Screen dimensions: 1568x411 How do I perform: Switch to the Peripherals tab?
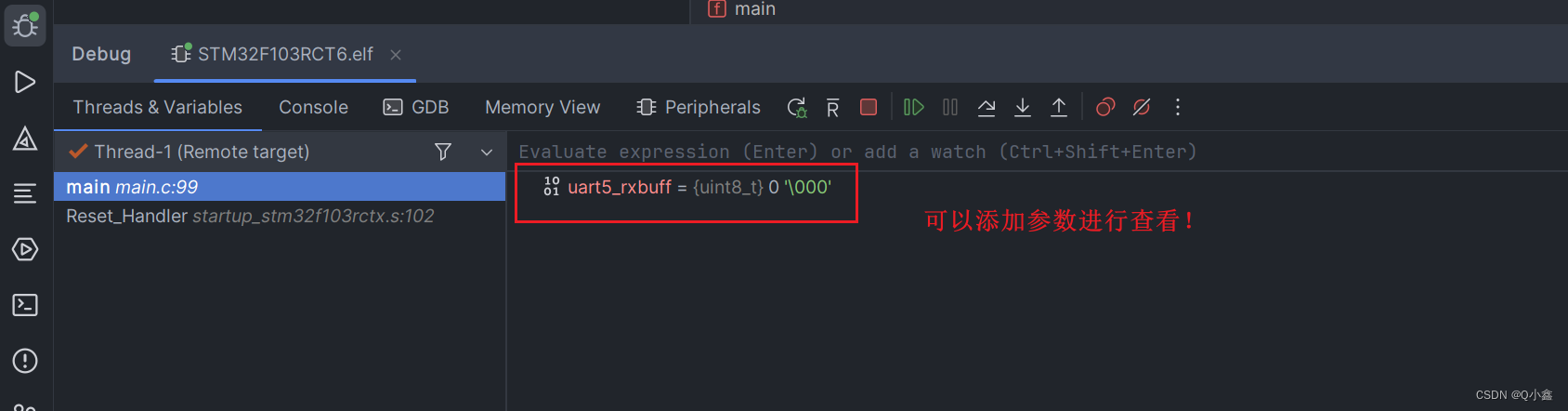point(699,107)
